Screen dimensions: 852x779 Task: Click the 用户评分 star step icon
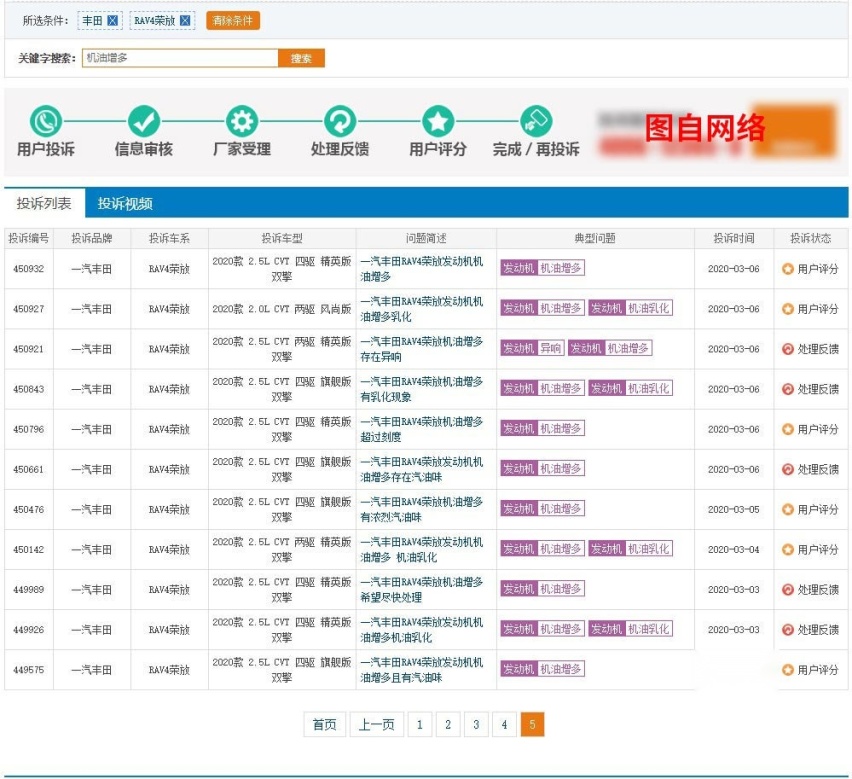click(x=438, y=121)
